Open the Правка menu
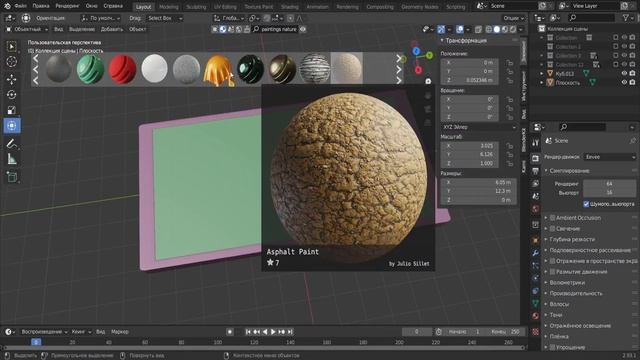This screenshot has height=360, width=640. [41, 6]
